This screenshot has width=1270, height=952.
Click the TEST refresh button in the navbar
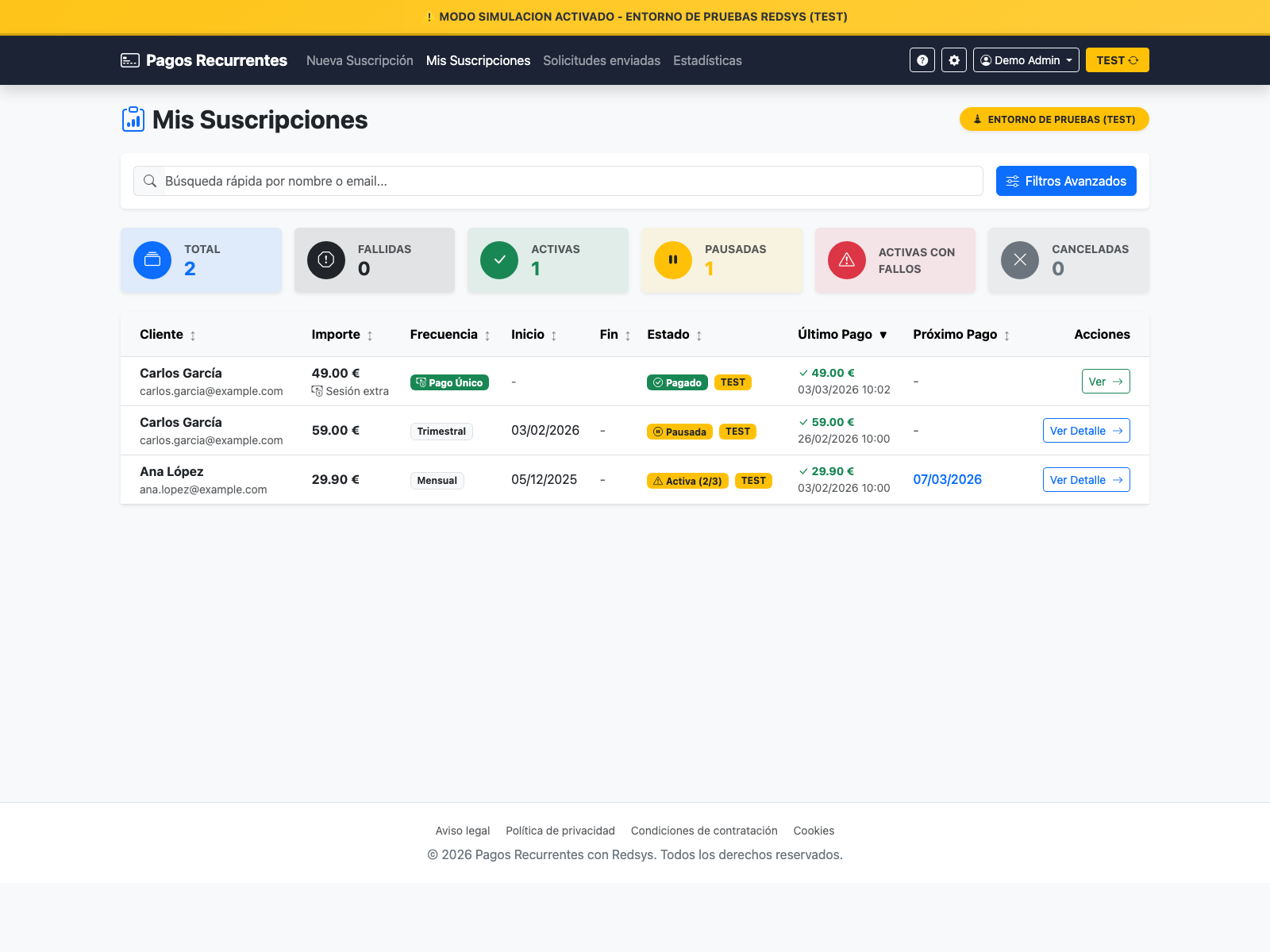pyautogui.click(x=1117, y=59)
